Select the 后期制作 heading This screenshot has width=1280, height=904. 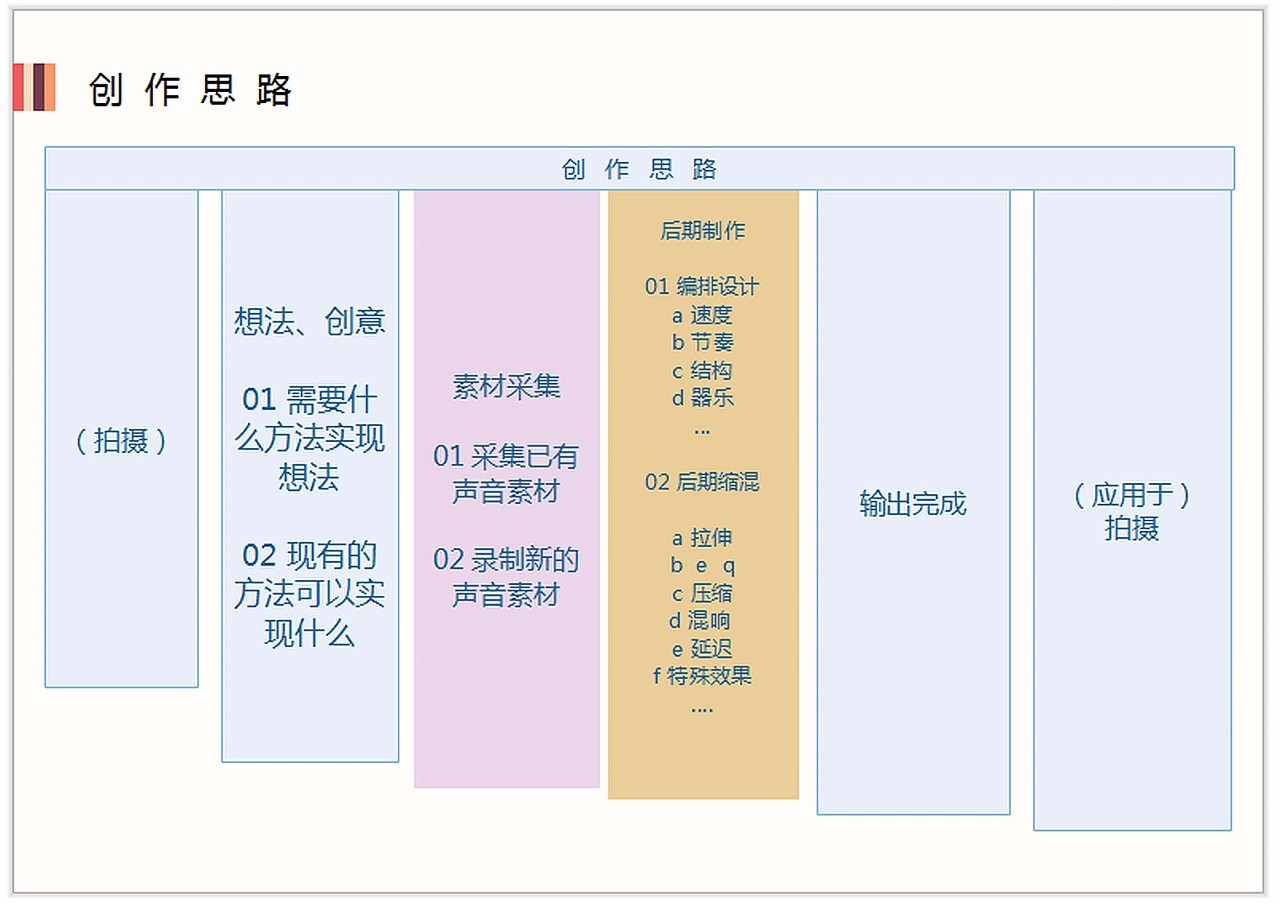point(703,230)
